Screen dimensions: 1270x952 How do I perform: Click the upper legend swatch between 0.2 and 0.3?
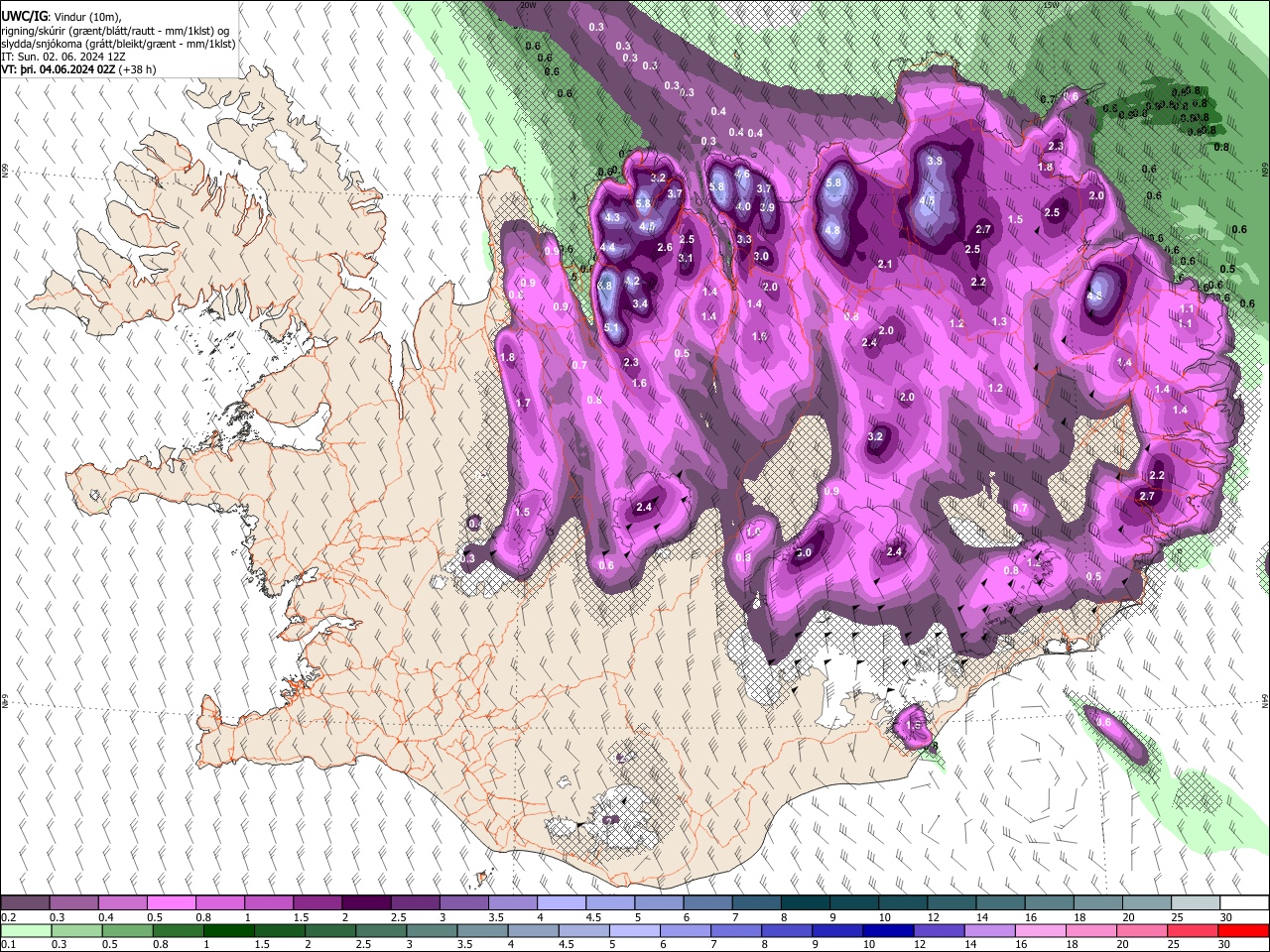coord(25,903)
